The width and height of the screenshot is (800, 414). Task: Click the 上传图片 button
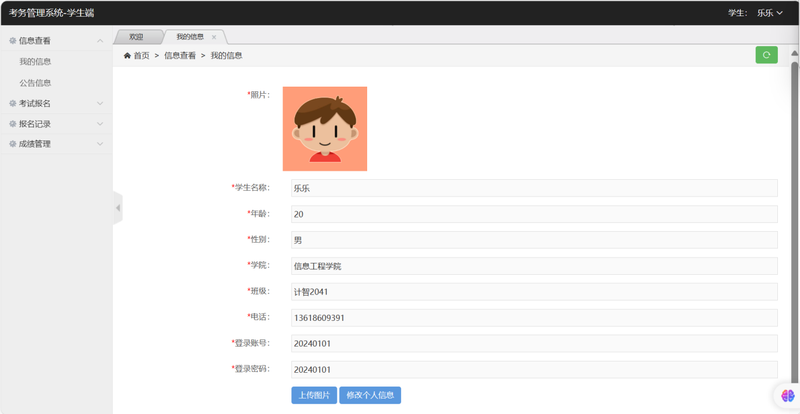tap(314, 395)
